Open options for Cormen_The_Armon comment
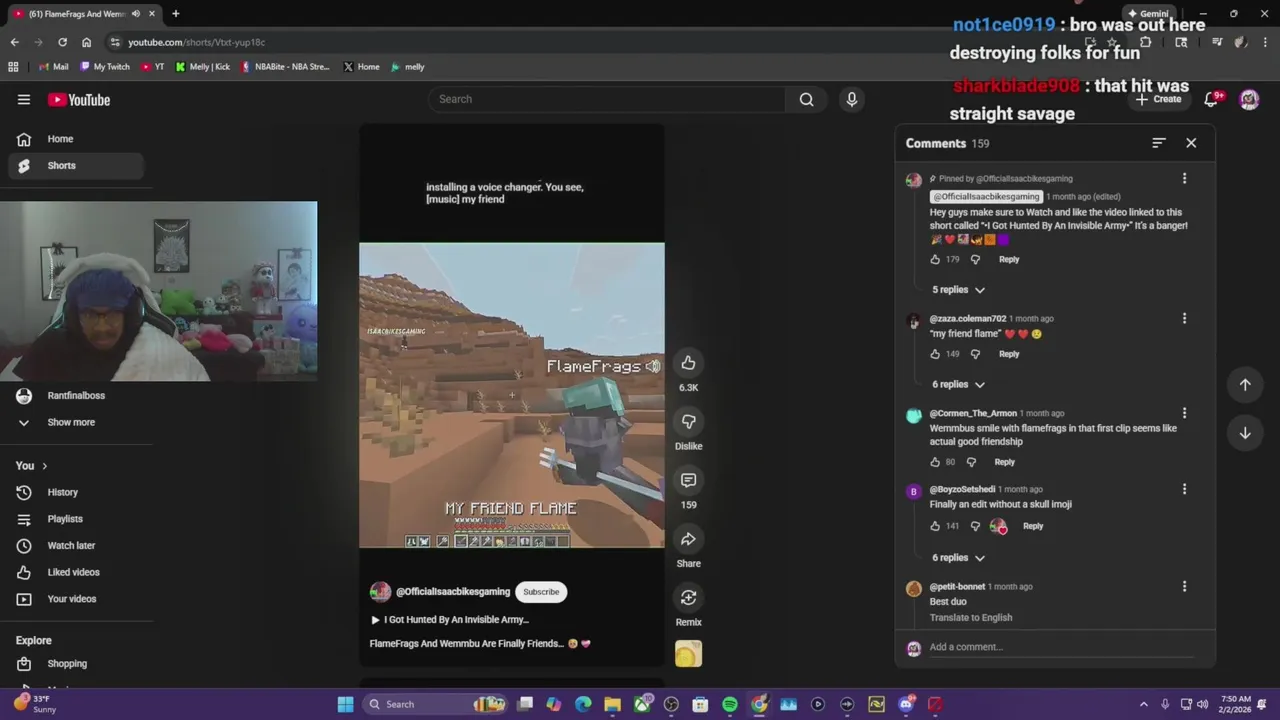Viewport: 1280px width, 720px height. point(1184,413)
